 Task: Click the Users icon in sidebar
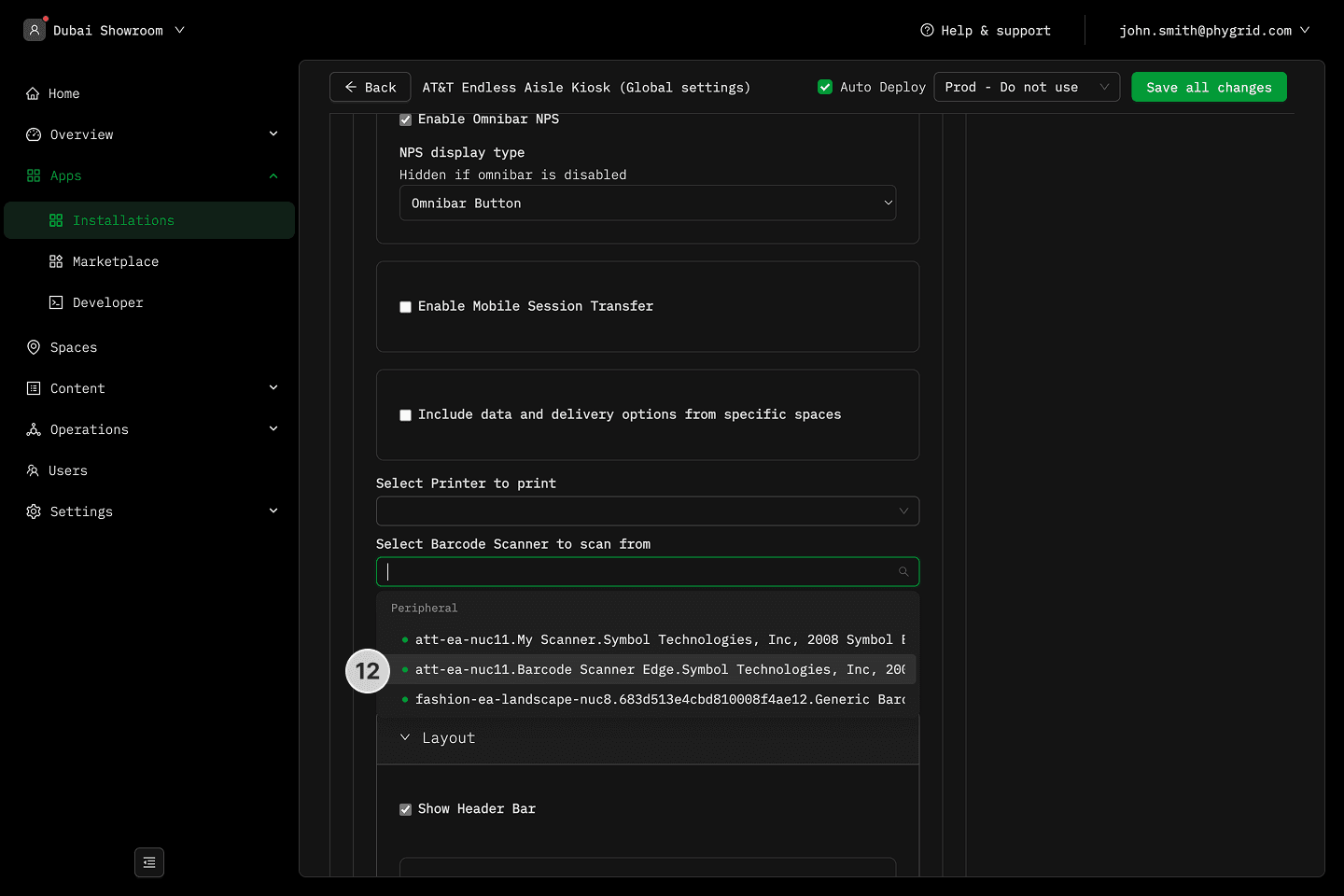(x=33, y=470)
